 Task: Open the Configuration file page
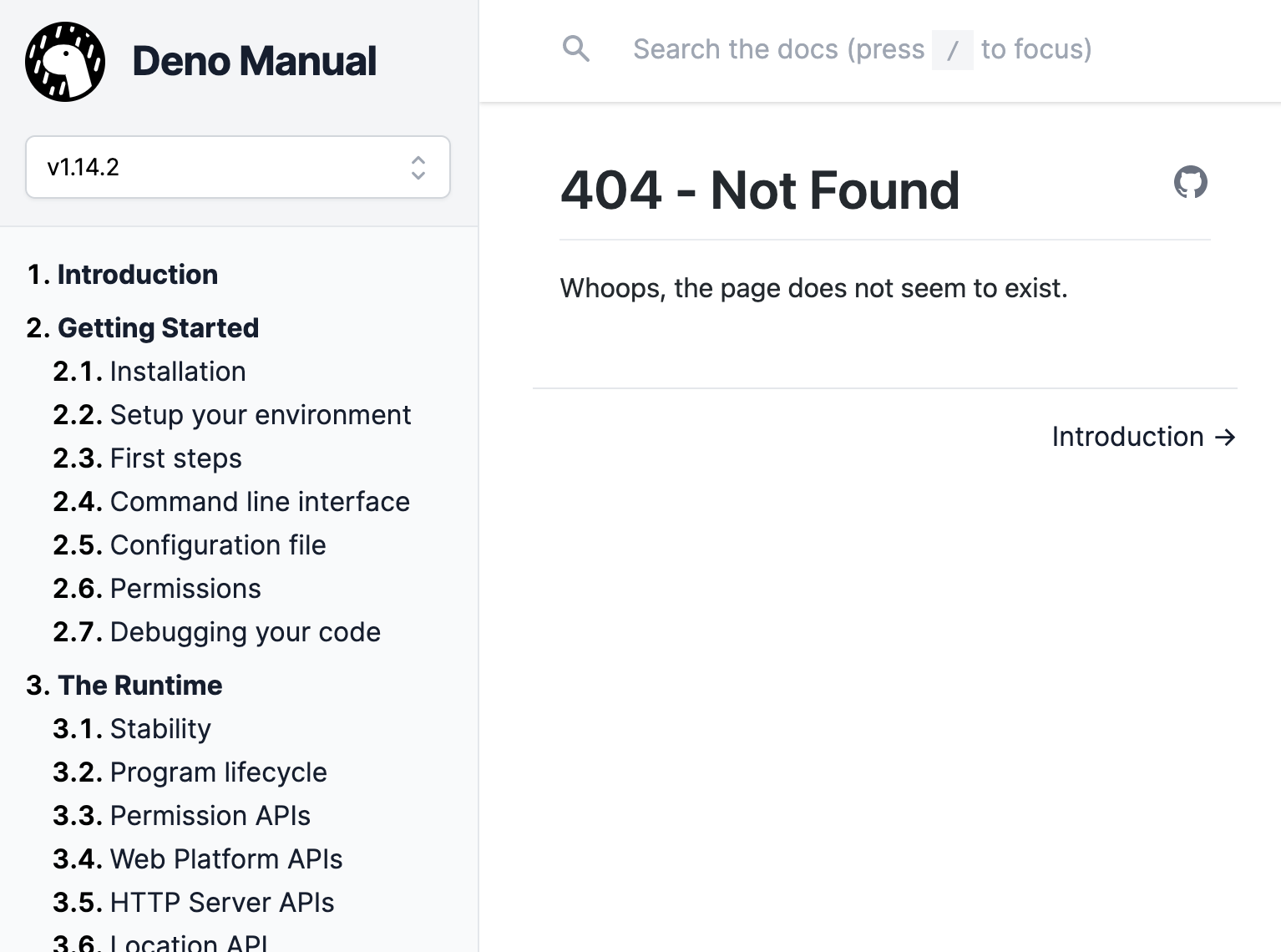pos(218,544)
